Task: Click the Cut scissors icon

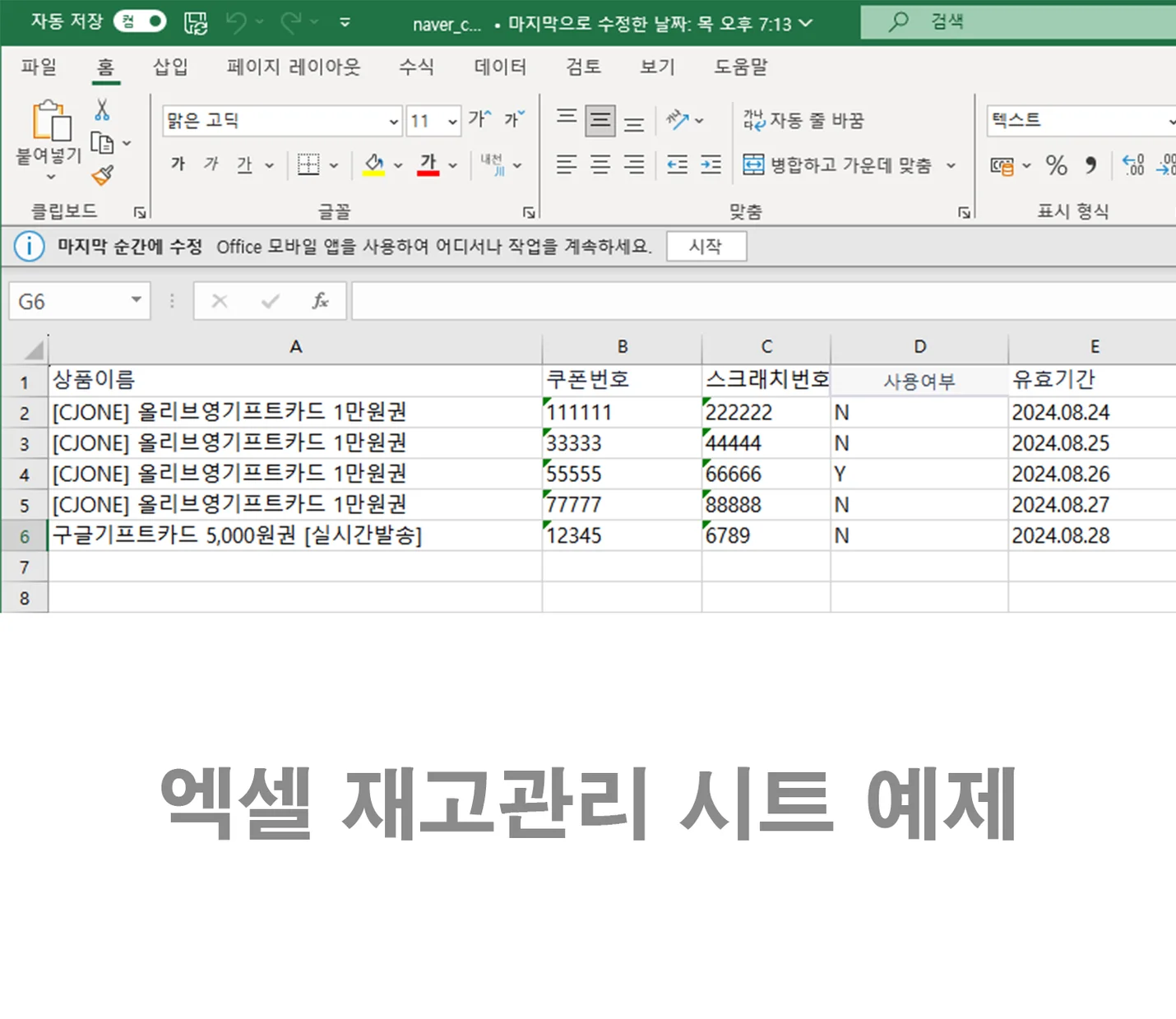Action: click(102, 109)
